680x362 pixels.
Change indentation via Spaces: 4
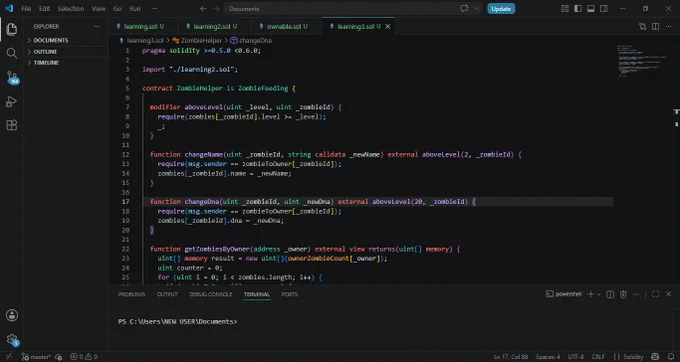coord(548,357)
